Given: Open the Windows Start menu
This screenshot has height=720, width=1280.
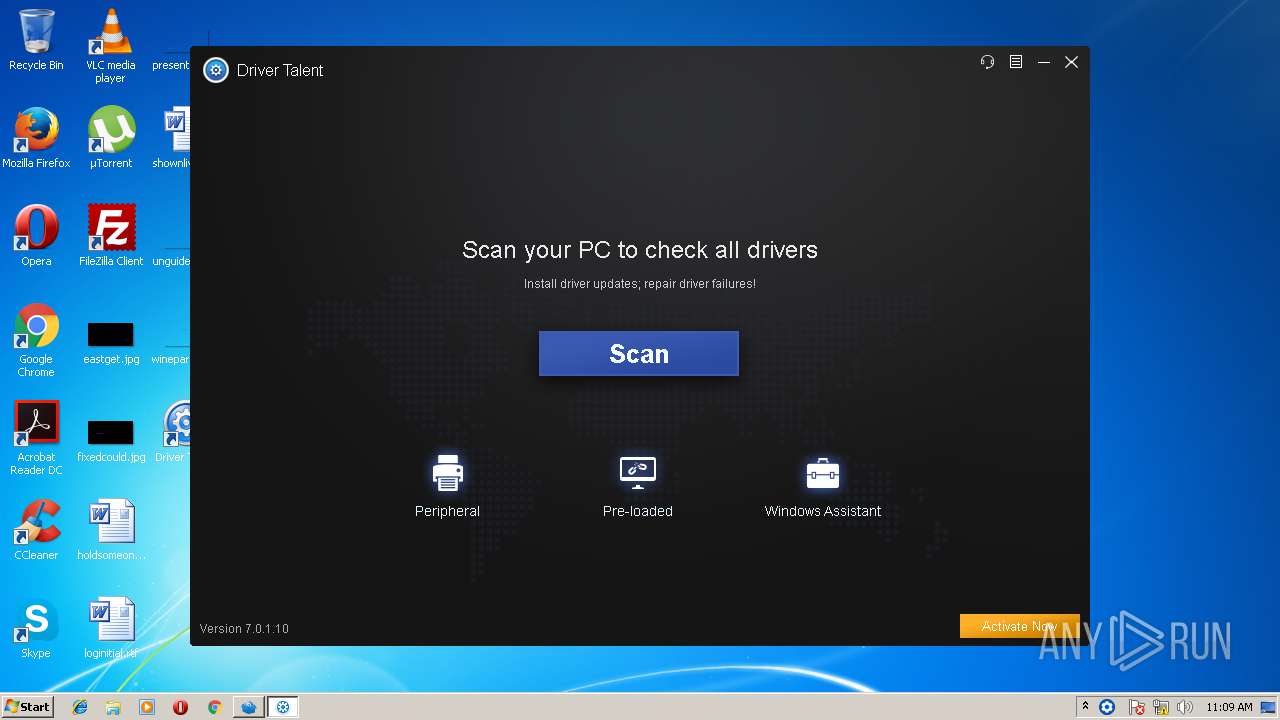Looking at the screenshot, I should [x=27, y=706].
